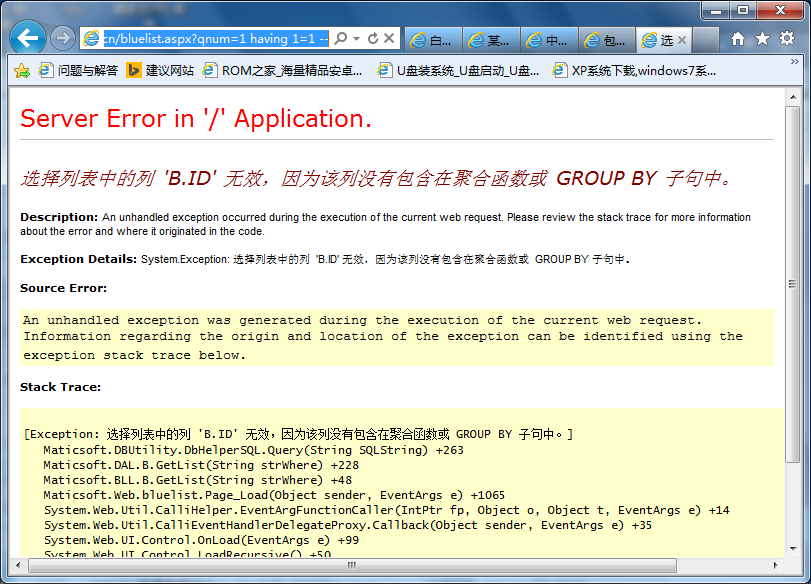This screenshot has height=584, width=811.
Task: Stop loading with the X icon
Action: point(389,38)
